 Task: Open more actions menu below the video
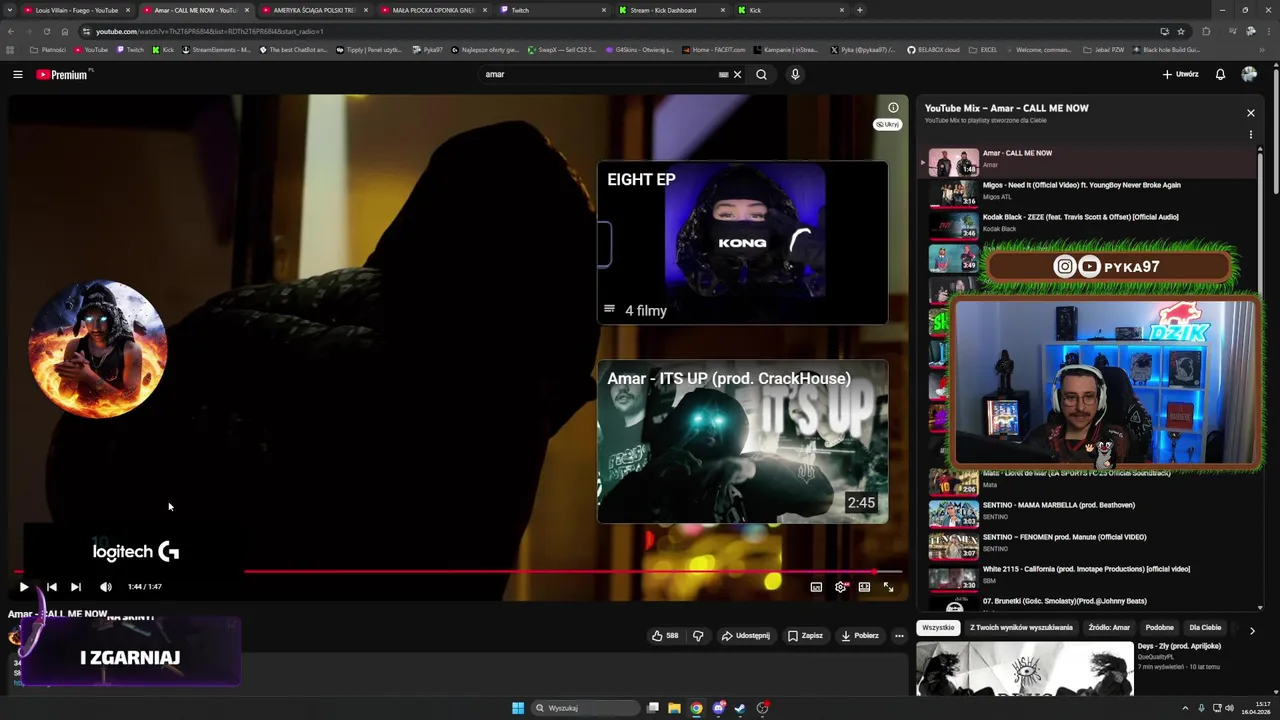(899, 635)
